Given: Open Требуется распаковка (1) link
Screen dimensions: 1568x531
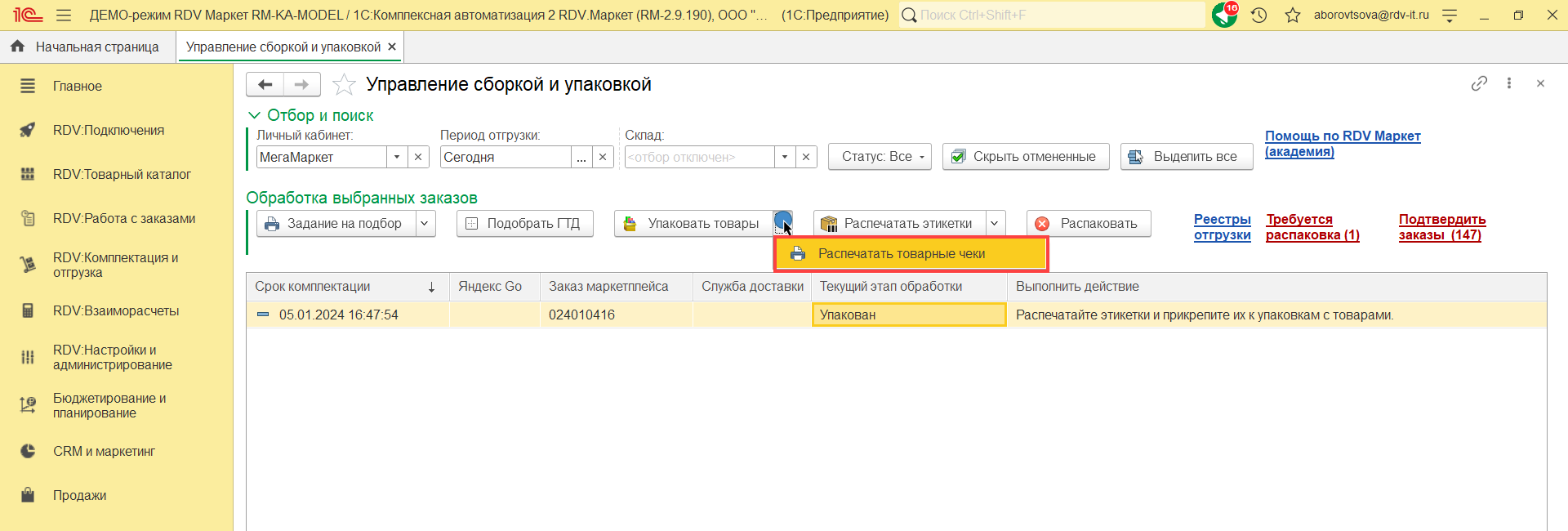Looking at the screenshot, I should click(x=1312, y=227).
